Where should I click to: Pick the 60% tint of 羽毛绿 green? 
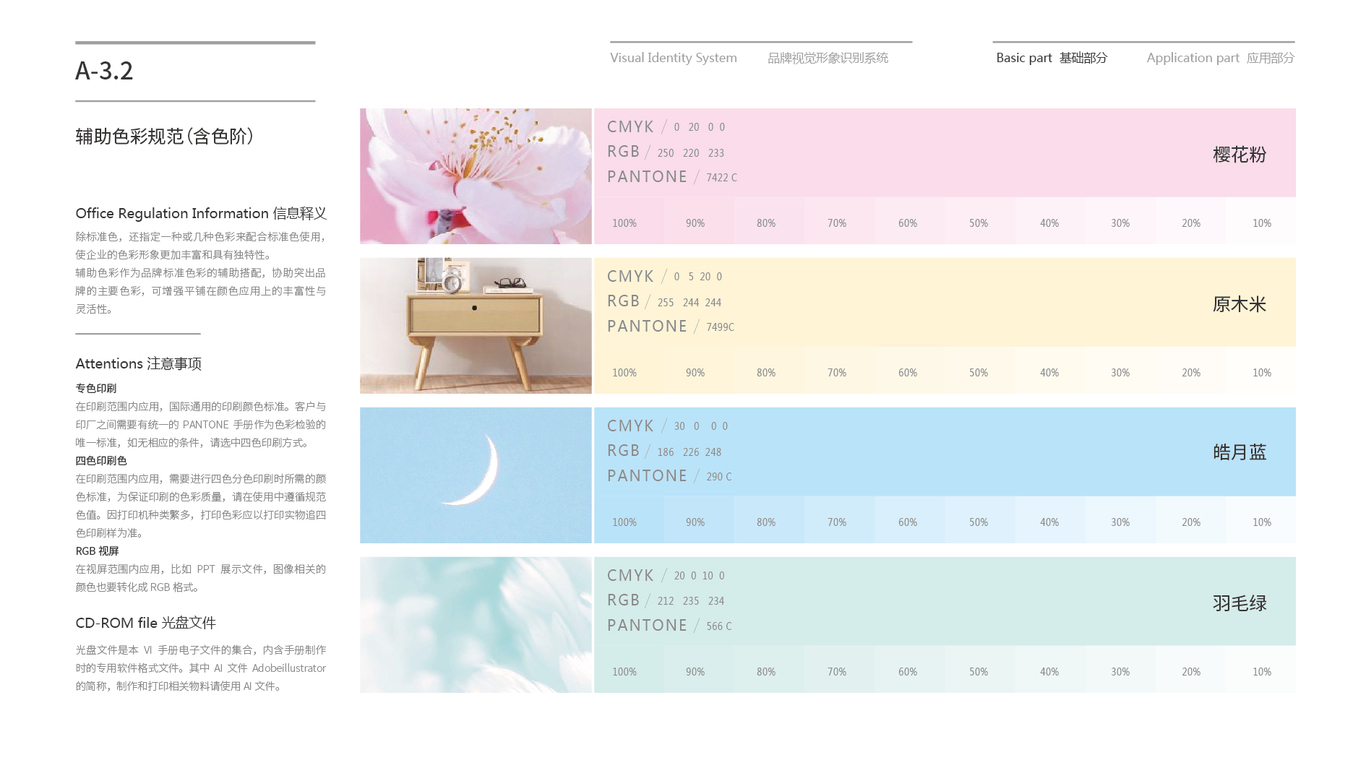pos(910,669)
